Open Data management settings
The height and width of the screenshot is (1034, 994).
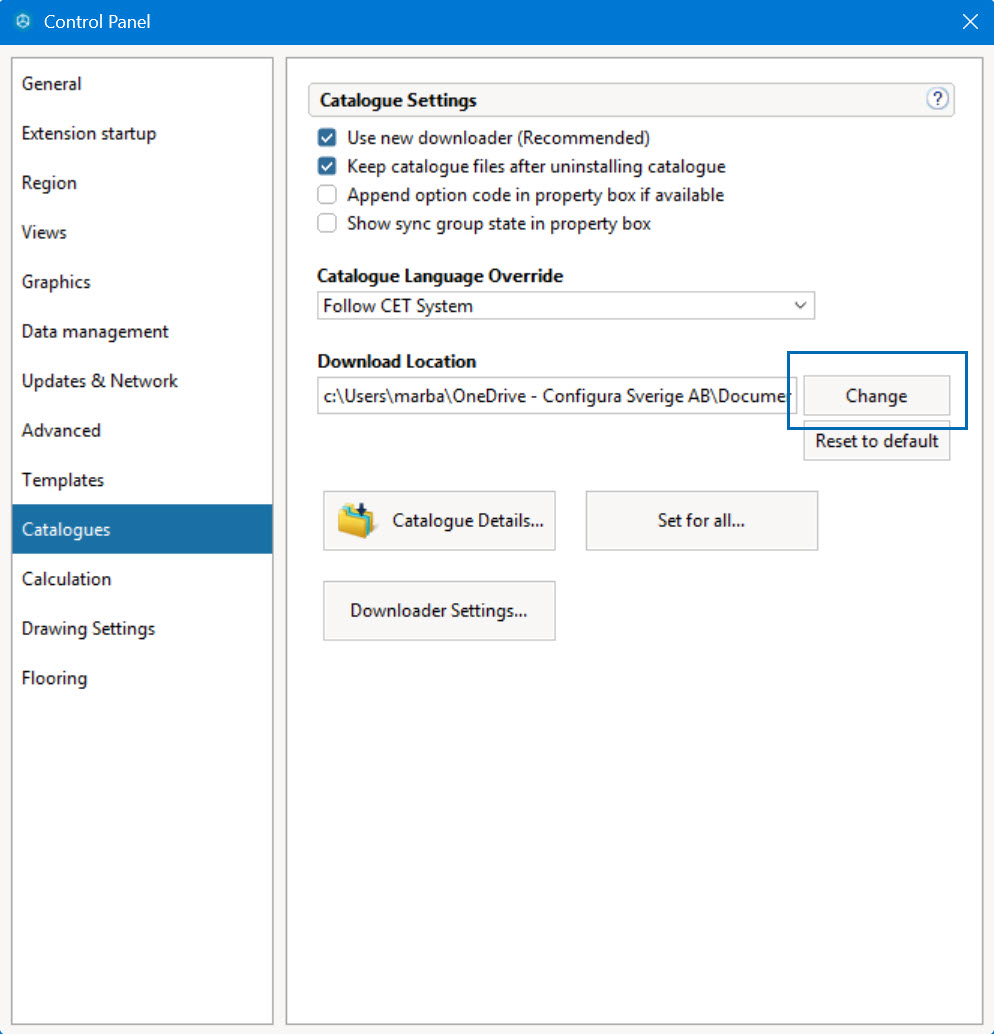142,331
